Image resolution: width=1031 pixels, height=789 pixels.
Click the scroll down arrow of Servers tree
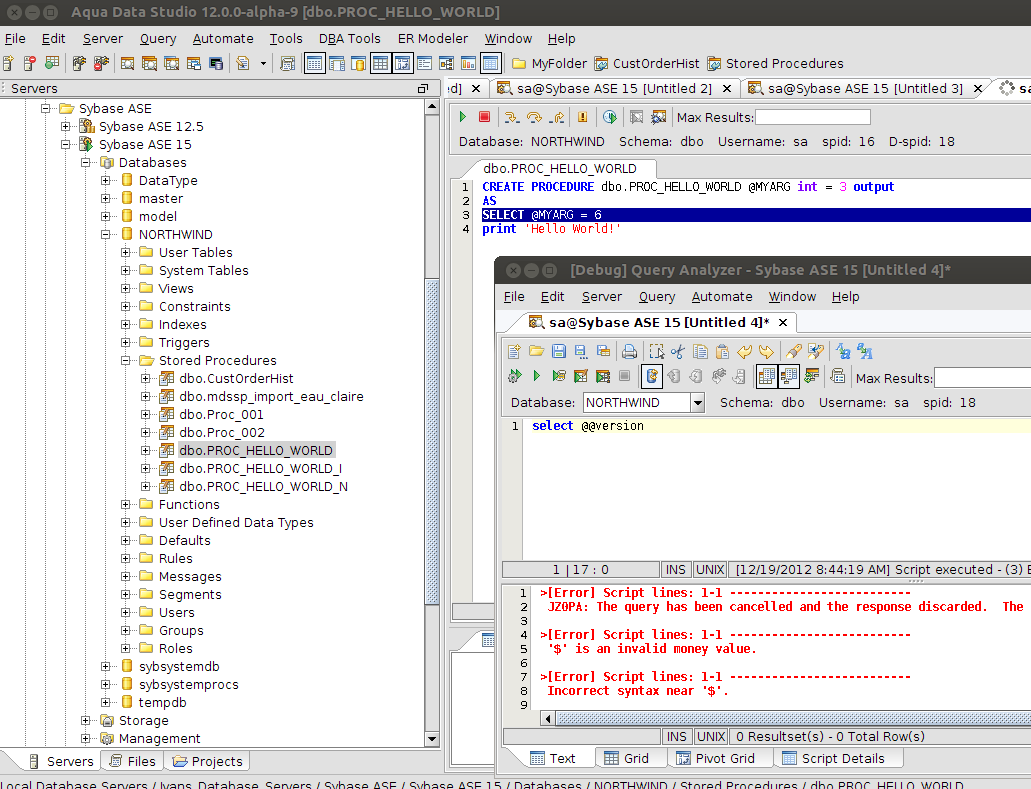tap(432, 739)
